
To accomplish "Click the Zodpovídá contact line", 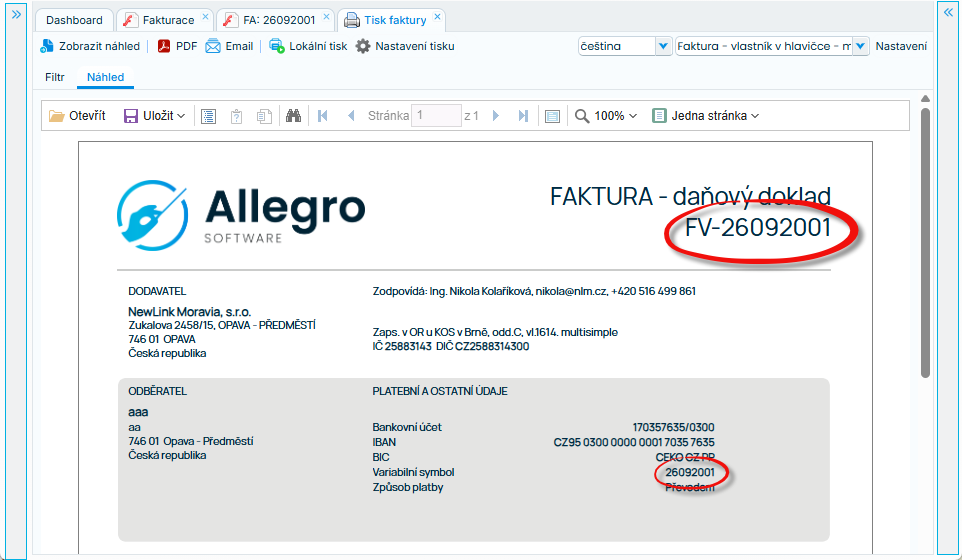I will 534,291.
